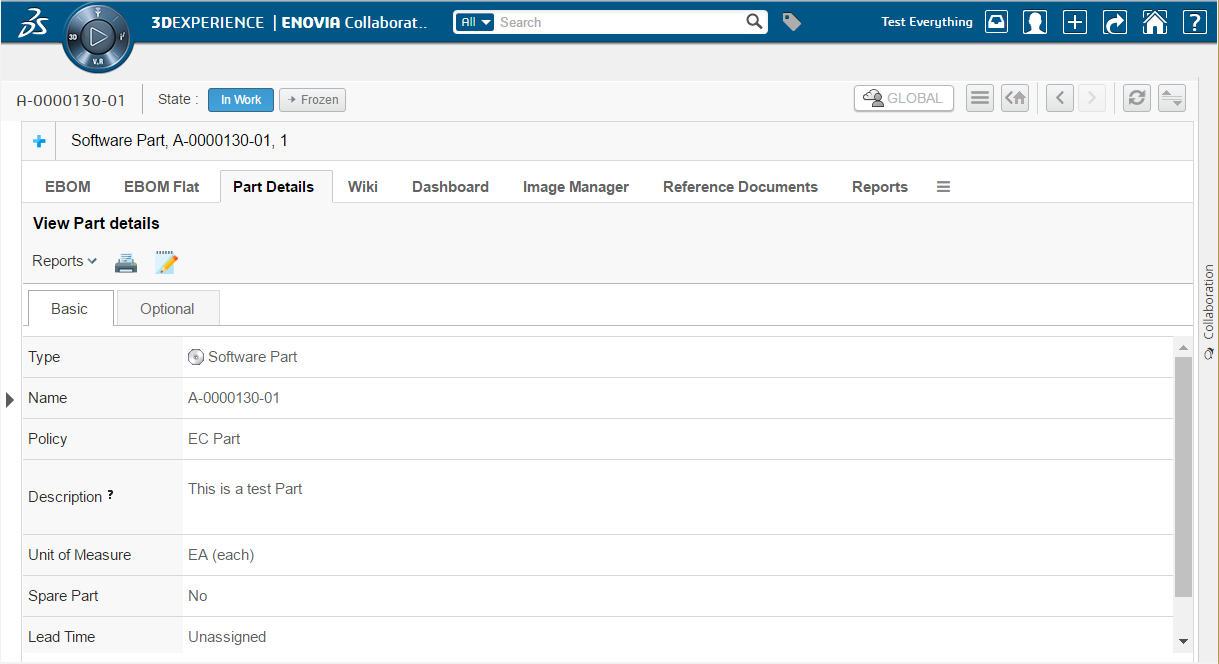Click the edit part details icon
The width and height of the screenshot is (1219, 664).
pyautogui.click(x=166, y=263)
